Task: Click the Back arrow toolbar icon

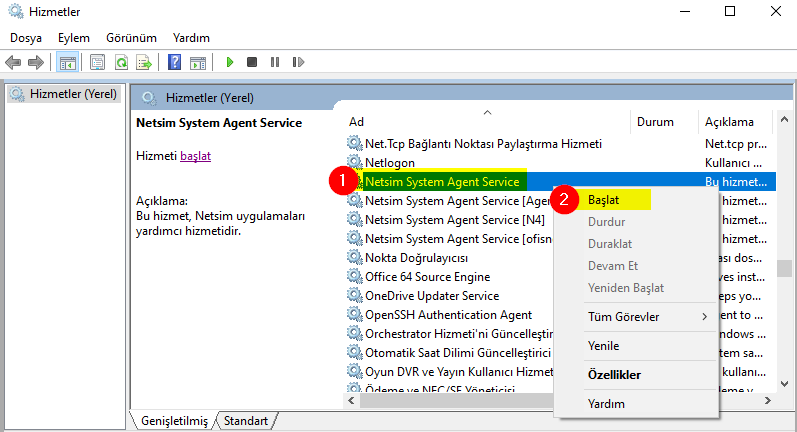Action: click(x=13, y=63)
